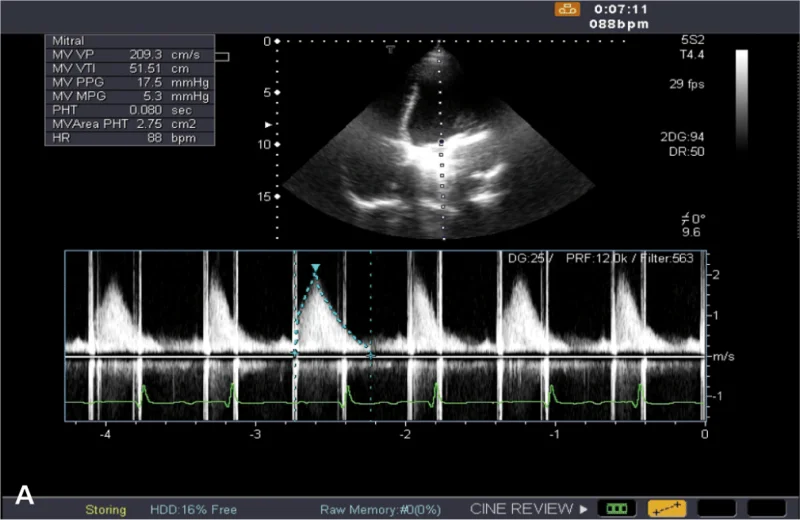Click the orange network icon near timer

pos(567,10)
